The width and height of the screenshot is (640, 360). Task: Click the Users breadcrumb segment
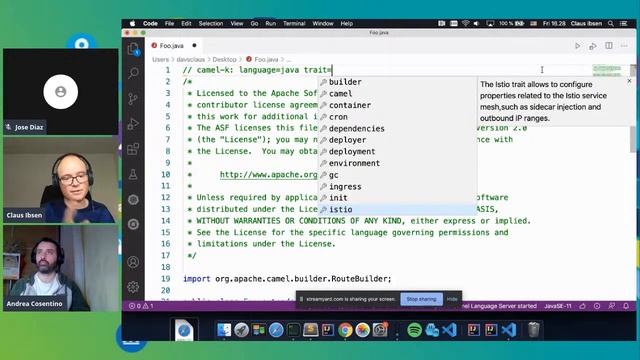160,60
